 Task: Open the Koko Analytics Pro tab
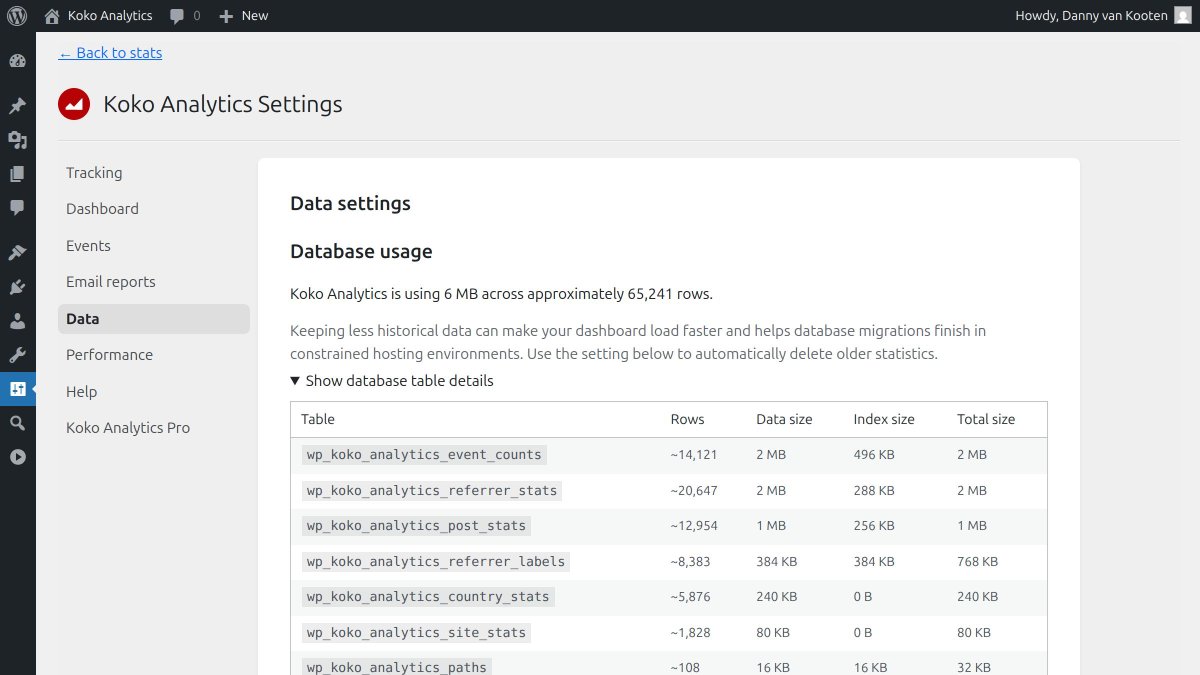click(154, 428)
